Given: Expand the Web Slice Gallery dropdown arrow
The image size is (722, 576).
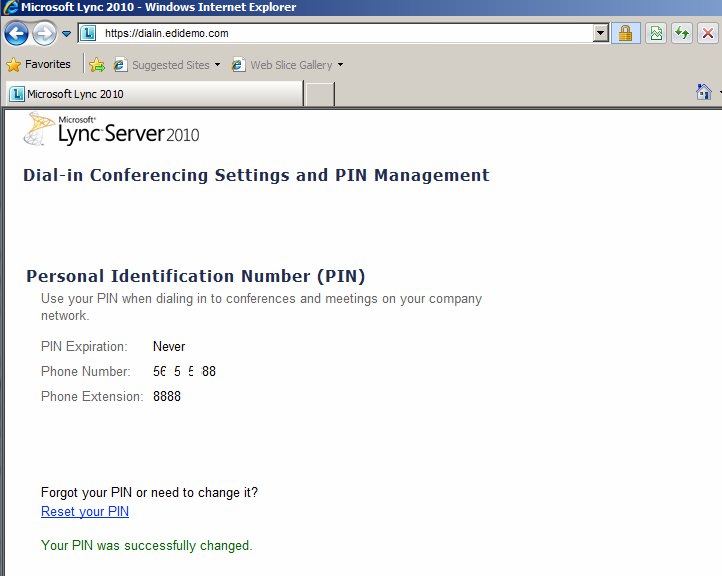Looking at the screenshot, I should pos(340,65).
